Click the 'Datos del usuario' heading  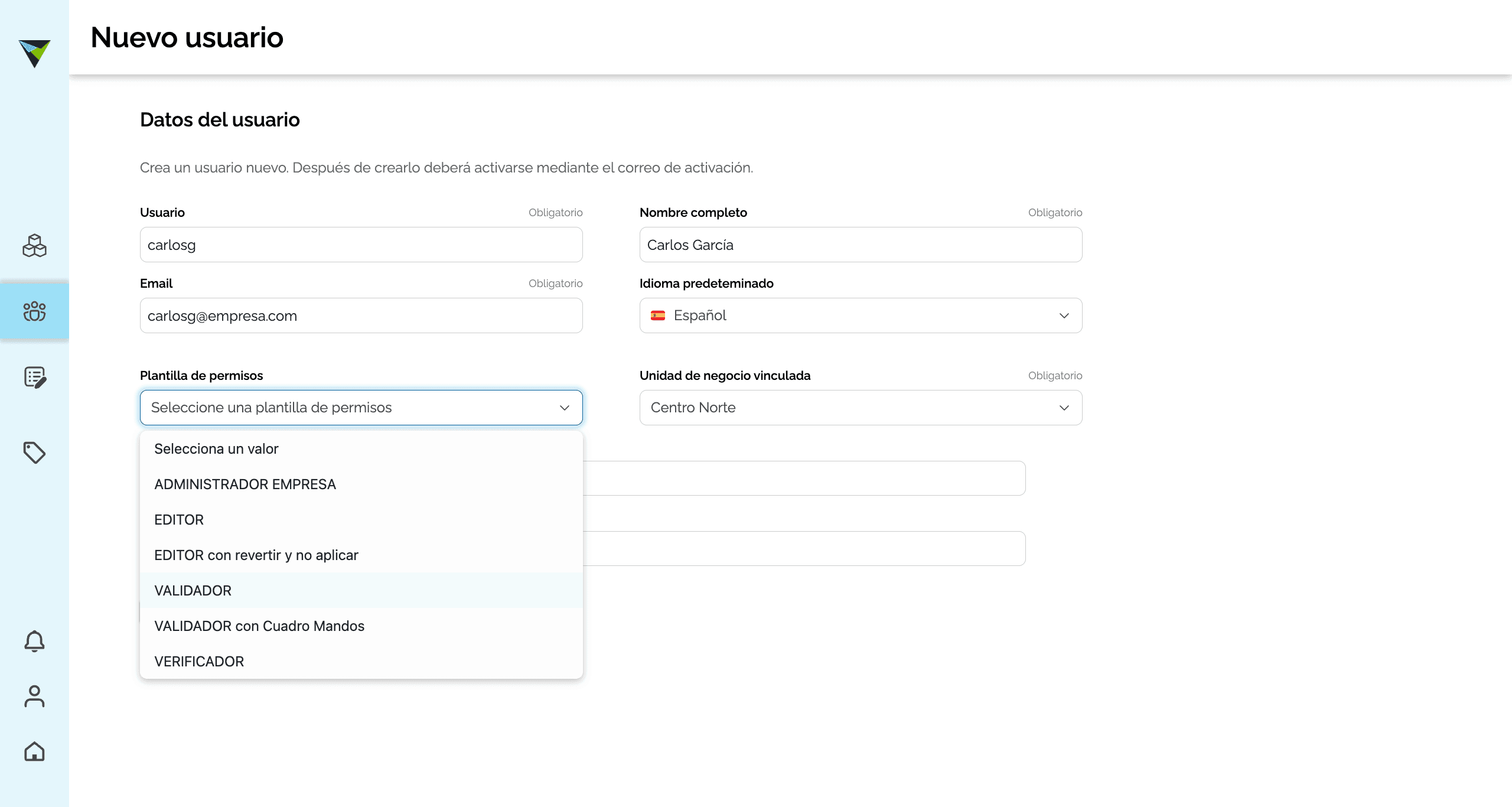coord(220,120)
